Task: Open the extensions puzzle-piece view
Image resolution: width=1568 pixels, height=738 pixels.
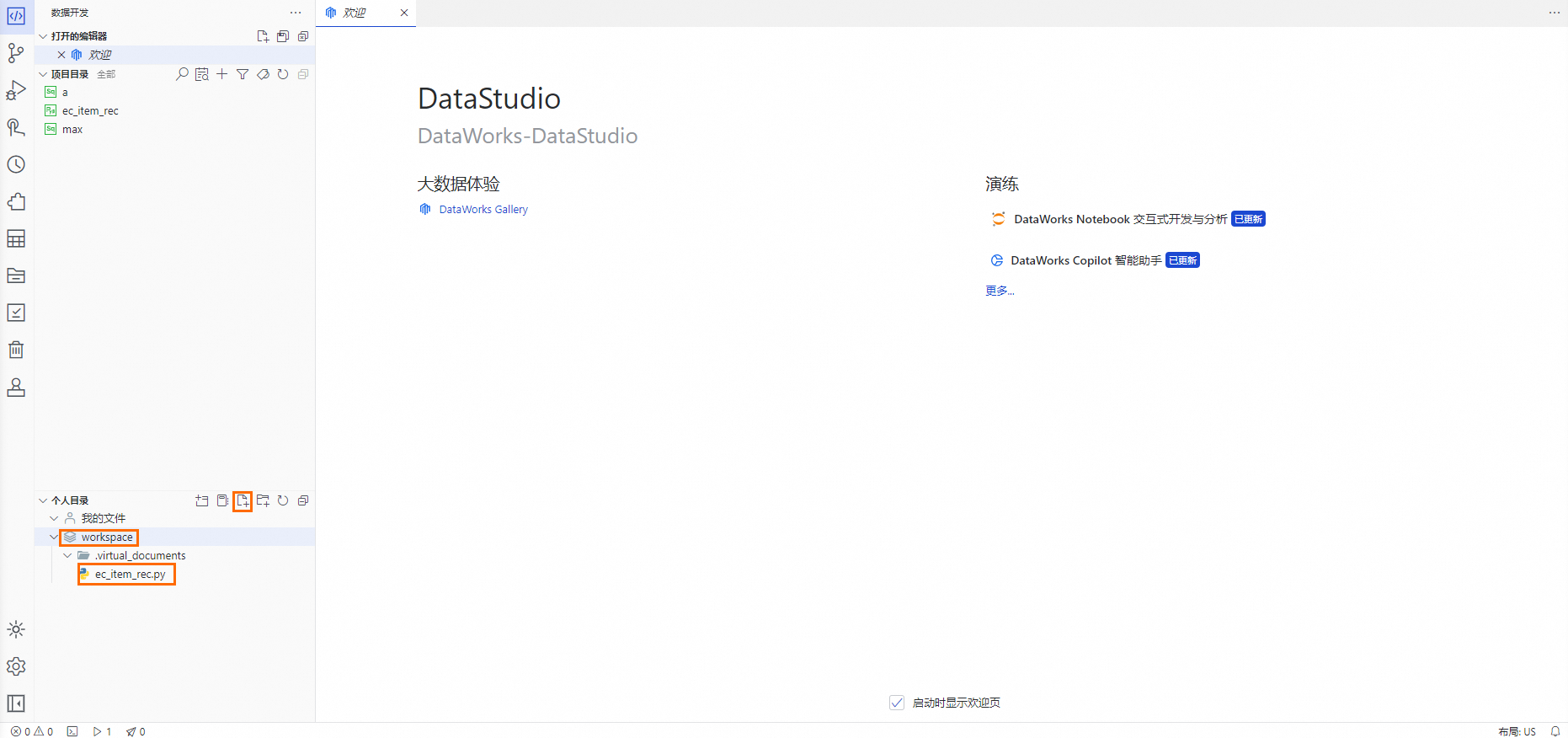Action: [16, 201]
